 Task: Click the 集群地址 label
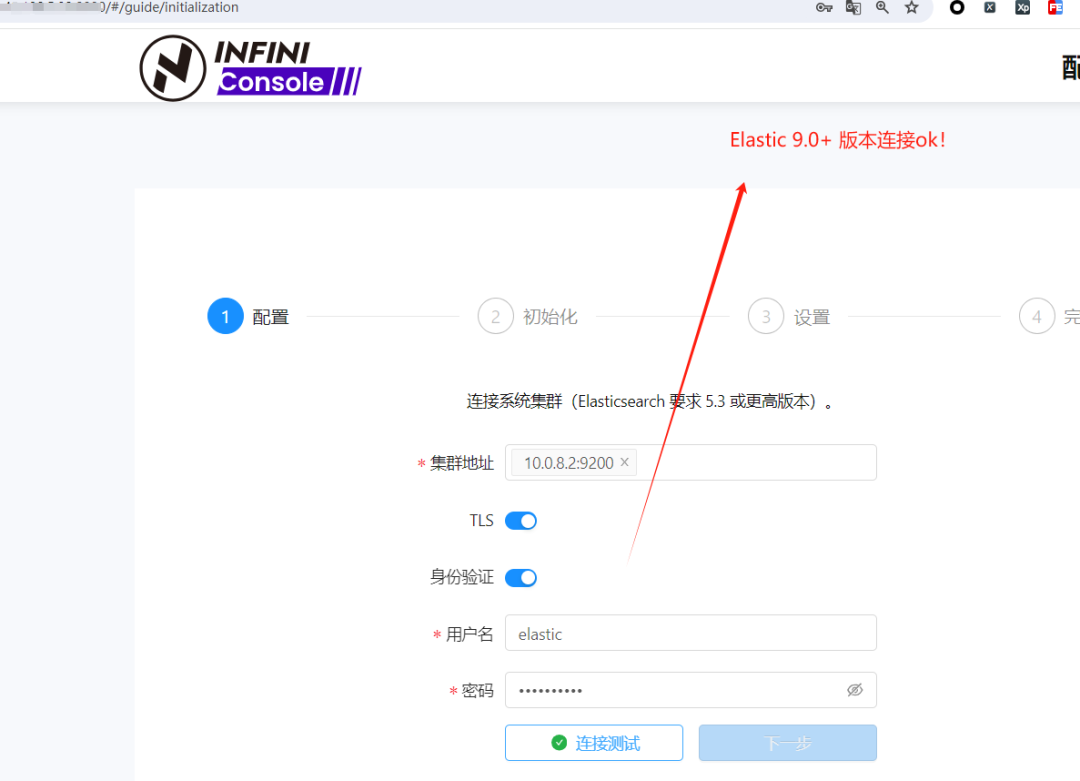[461, 464]
